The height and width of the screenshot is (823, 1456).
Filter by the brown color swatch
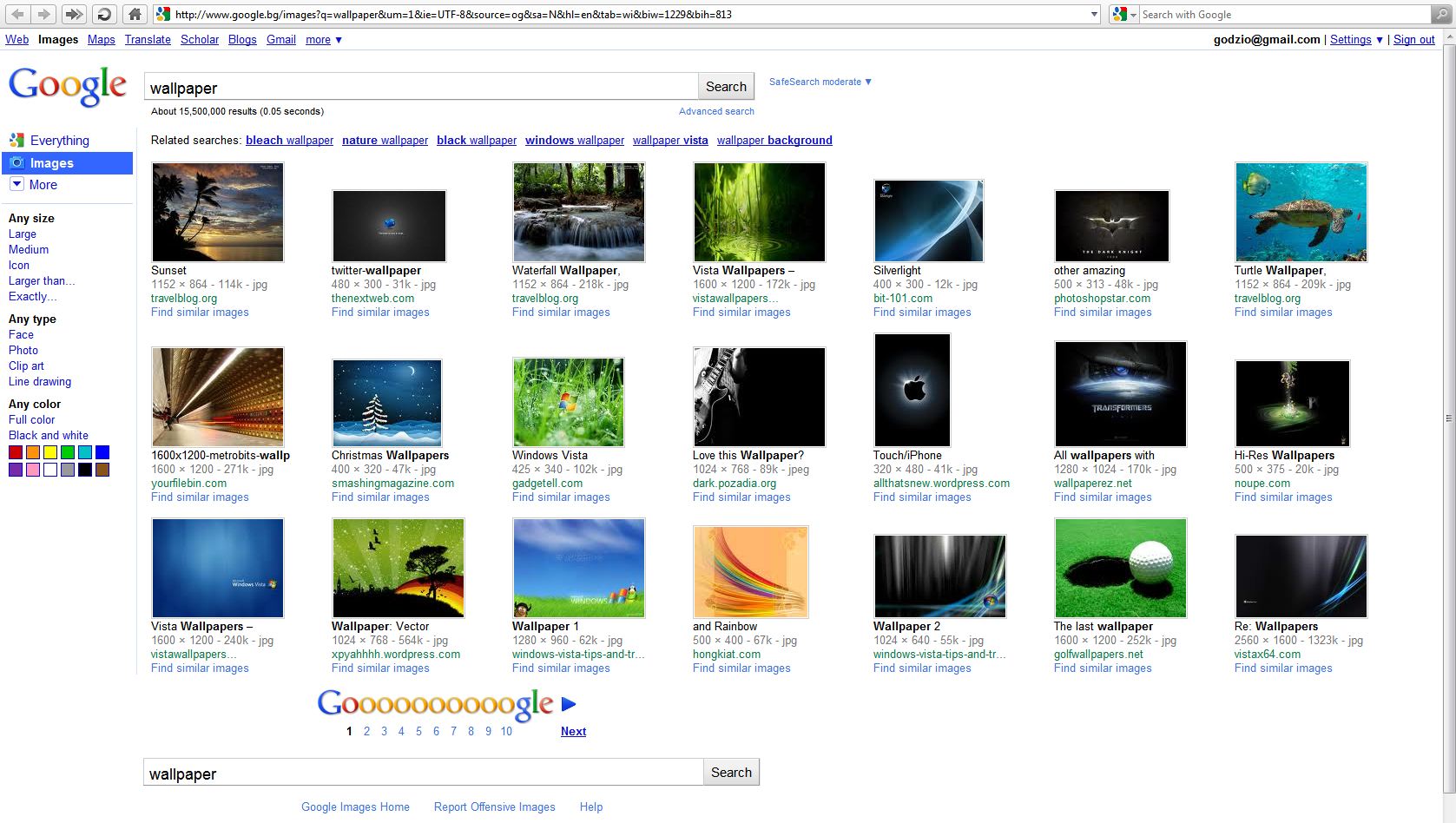(x=102, y=470)
